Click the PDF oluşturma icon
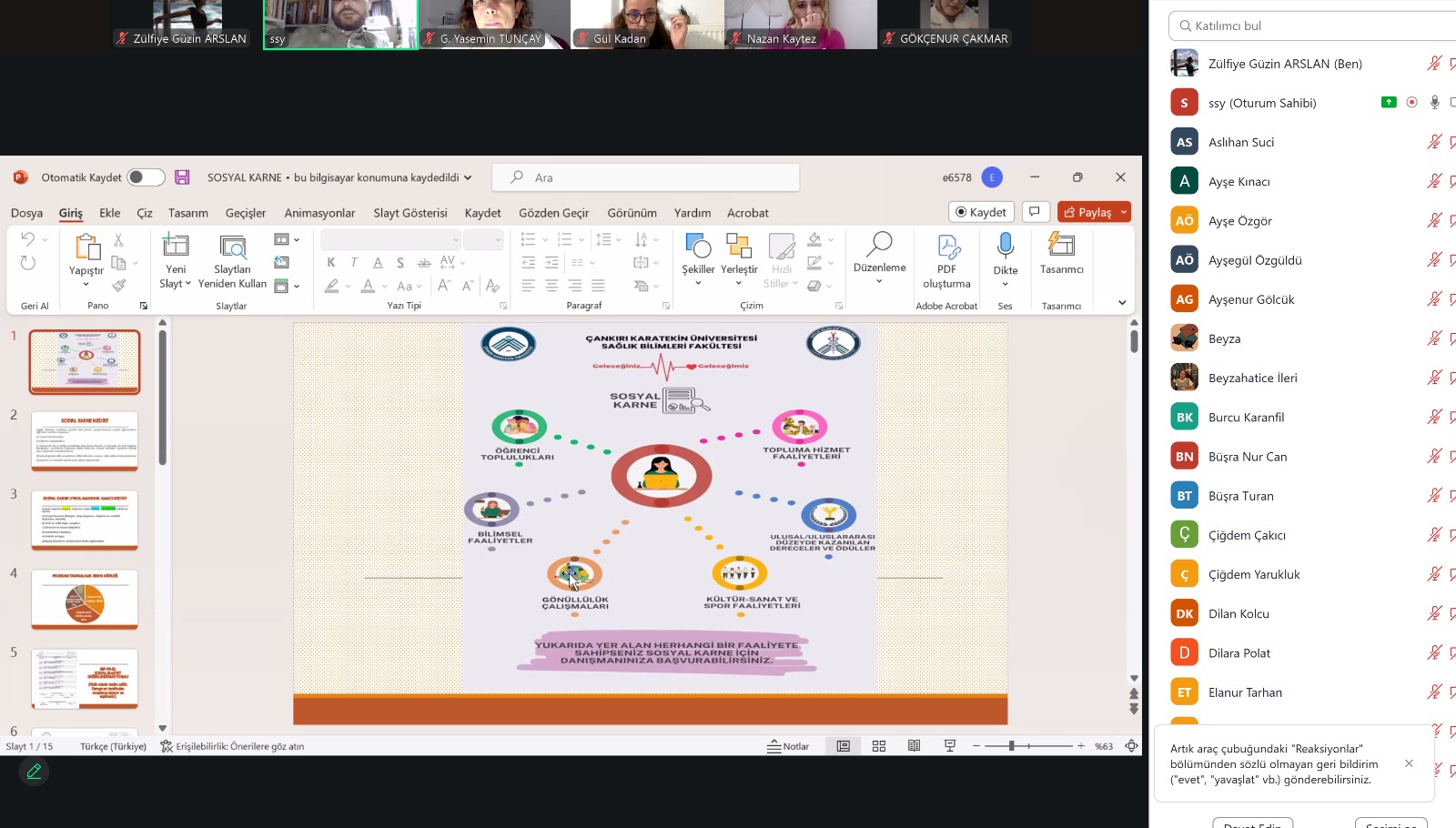This screenshot has width=1456, height=828. tap(946, 247)
